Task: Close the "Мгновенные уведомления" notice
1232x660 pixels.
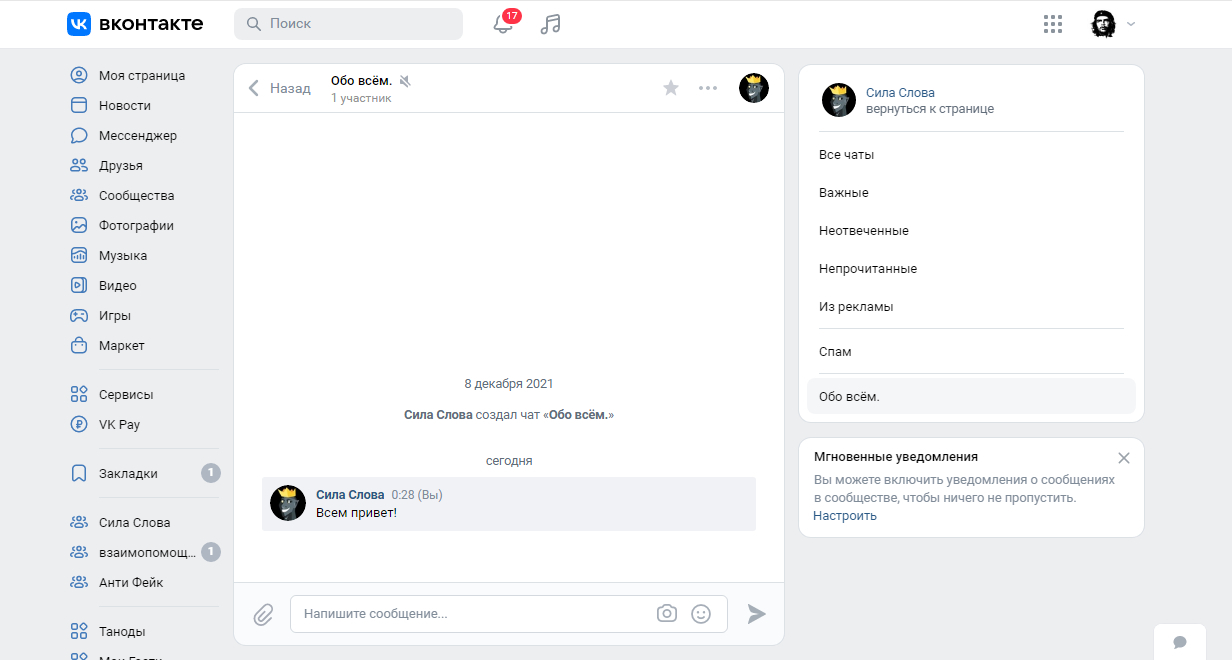Action: pos(1124,458)
